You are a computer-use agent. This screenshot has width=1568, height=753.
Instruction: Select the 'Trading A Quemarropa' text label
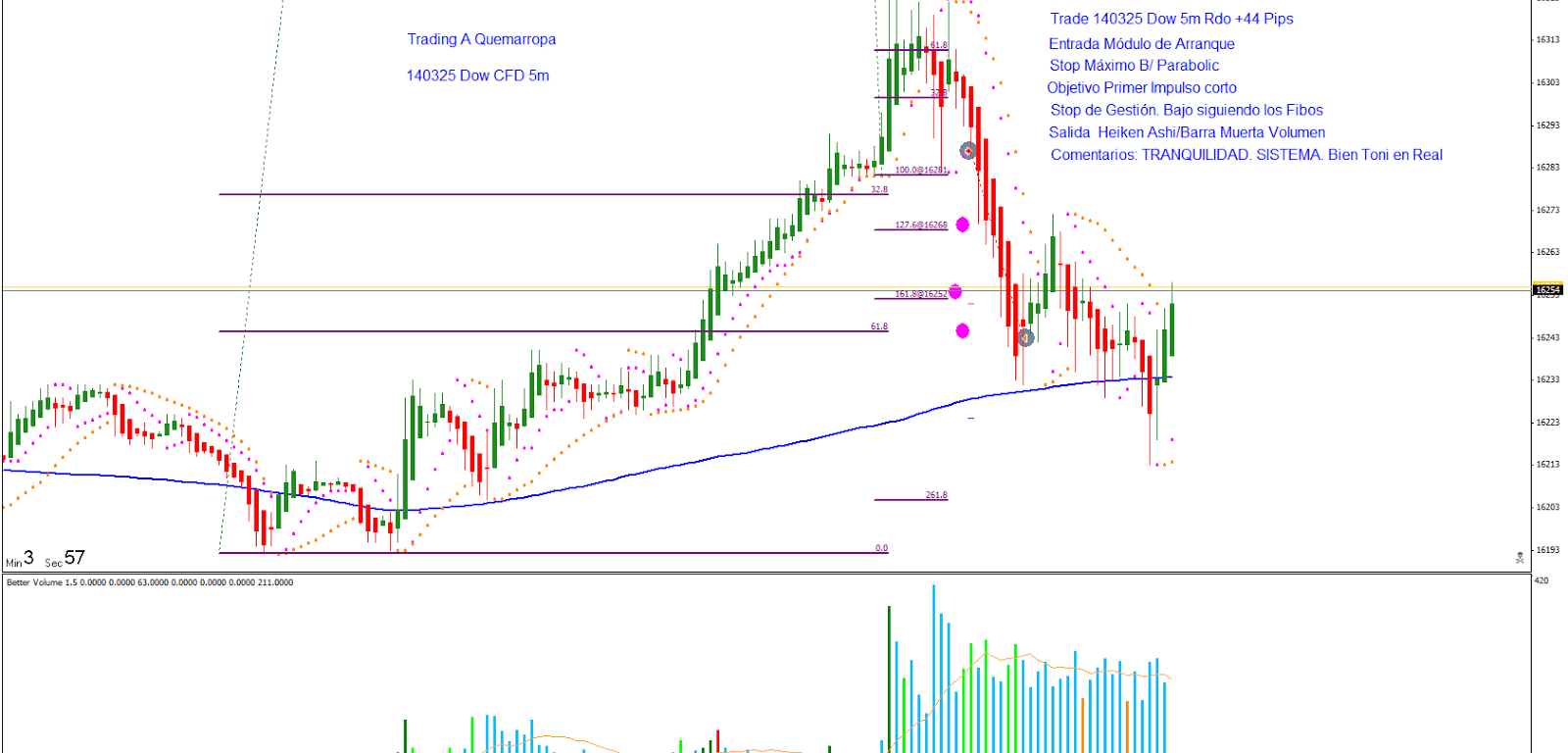[x=481, y=39]
